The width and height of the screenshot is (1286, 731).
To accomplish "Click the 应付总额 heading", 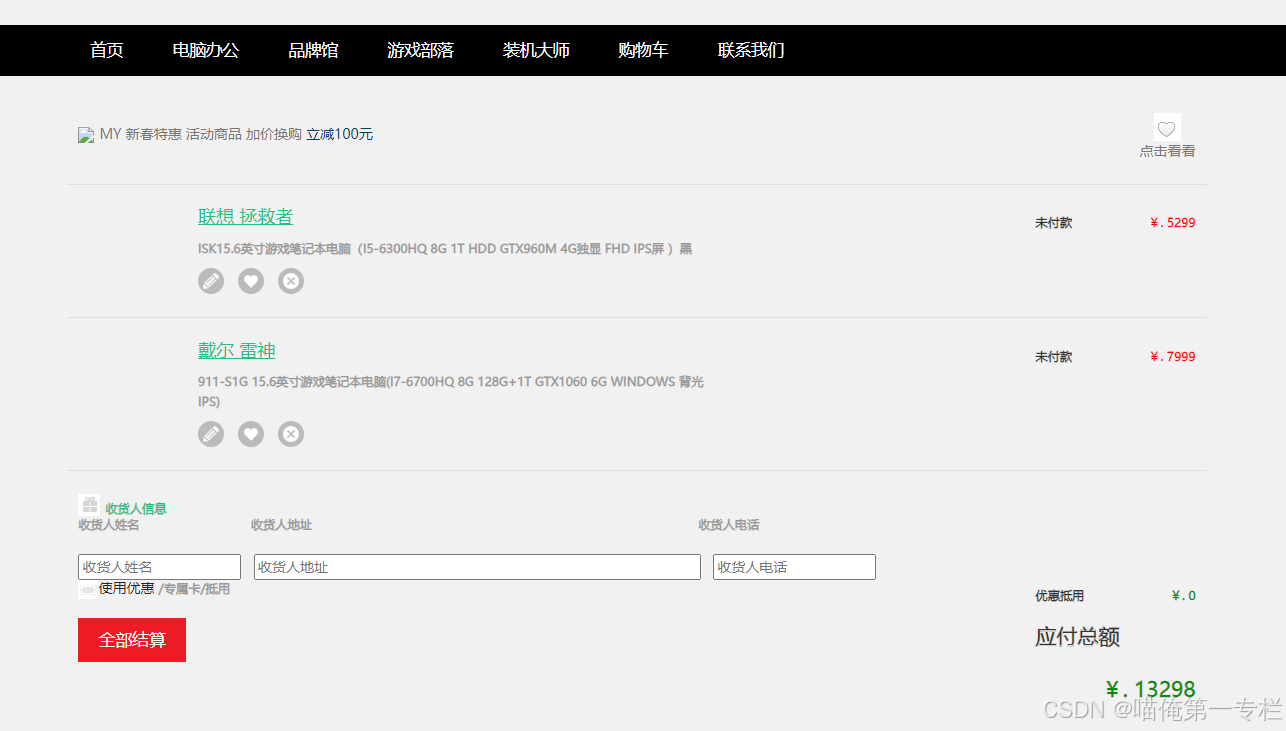I will [1077, 637].
